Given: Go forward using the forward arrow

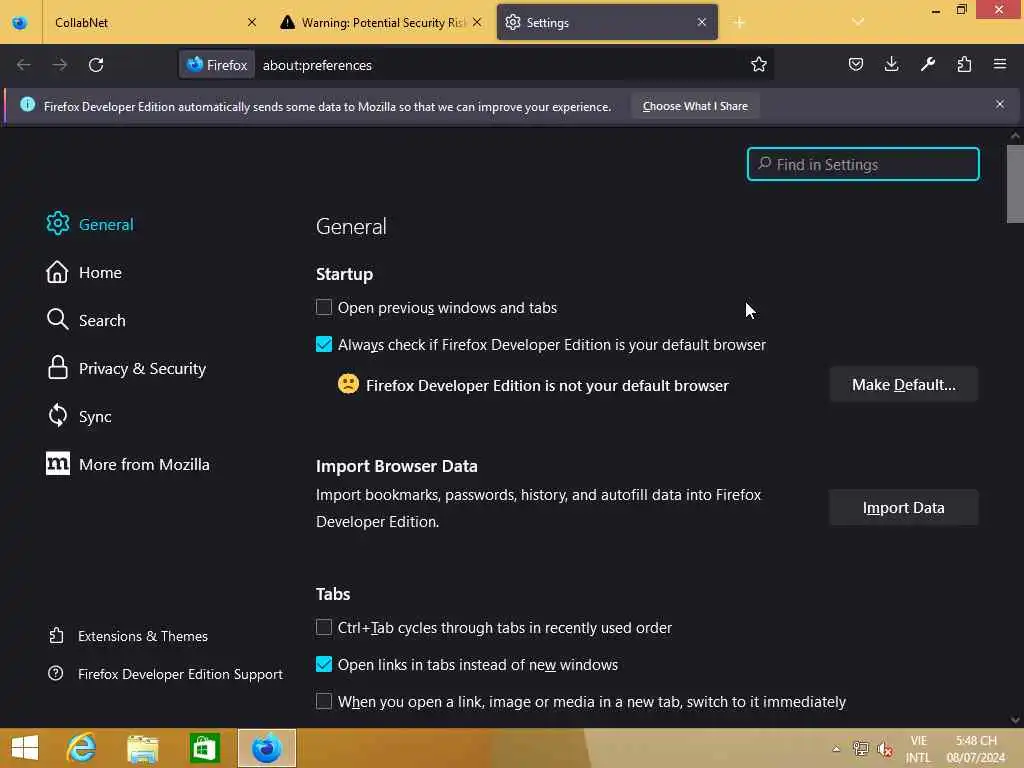Looking at the screenshot, I should point(59,65).
